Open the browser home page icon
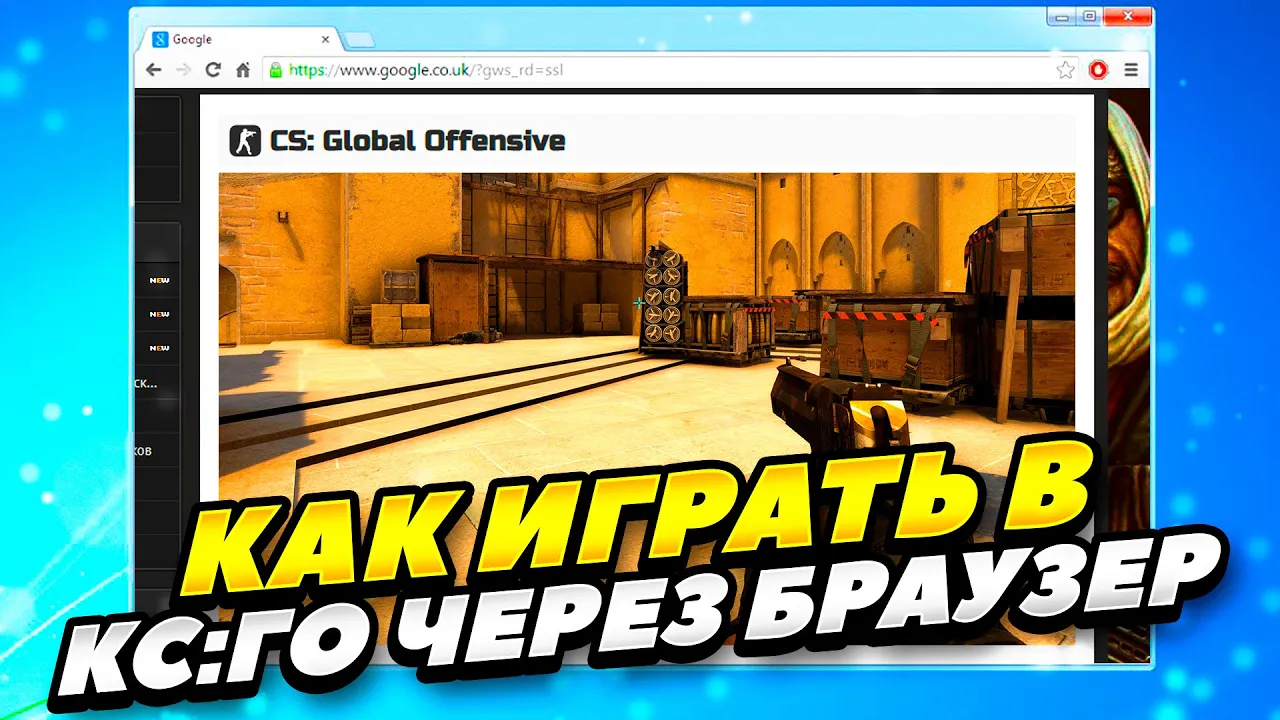The width and height of the screenshot is (1280, 720). (242, 70)
